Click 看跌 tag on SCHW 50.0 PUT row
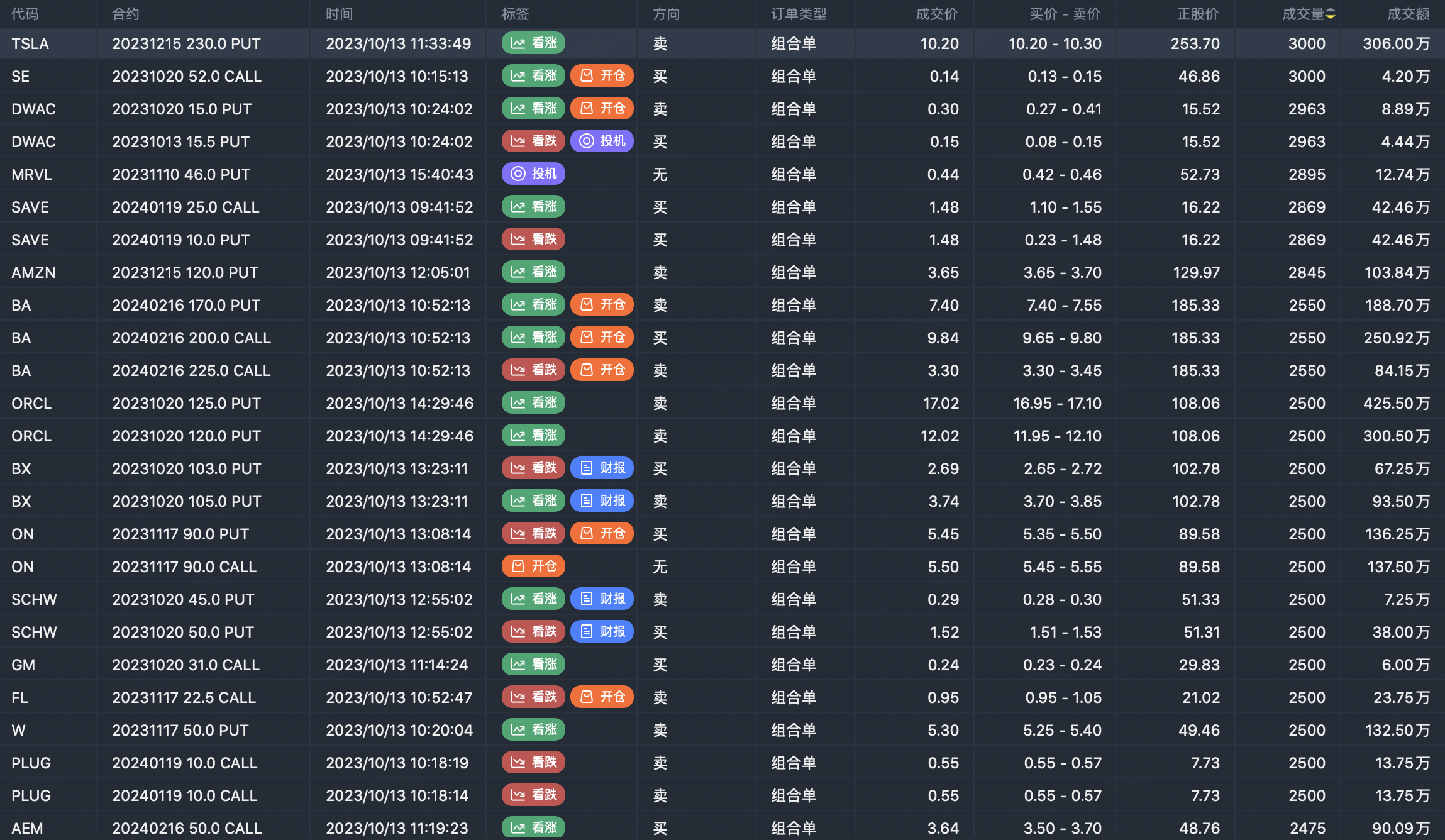This screenshot has height=840, width=1445. coord(533,632)
